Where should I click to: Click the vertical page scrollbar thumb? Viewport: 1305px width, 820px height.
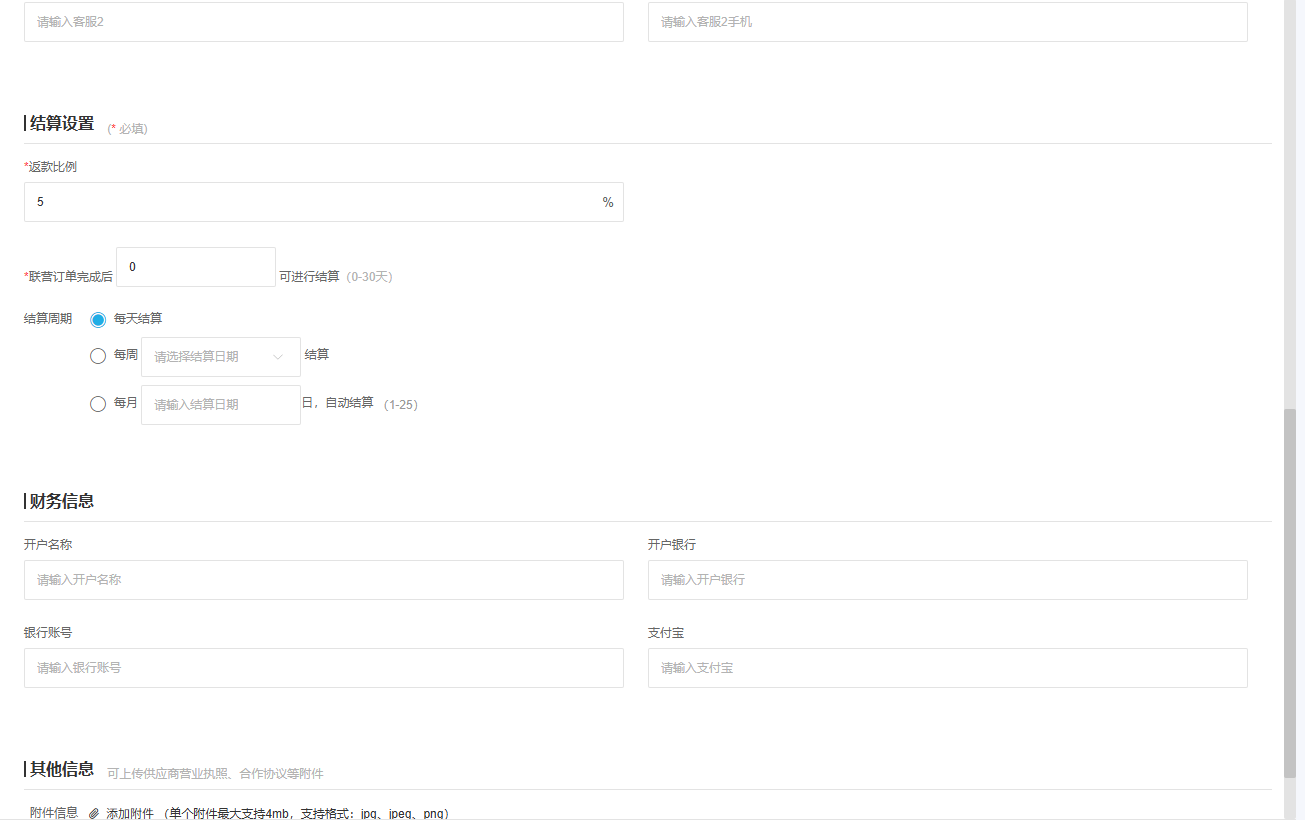(1290, 593)
